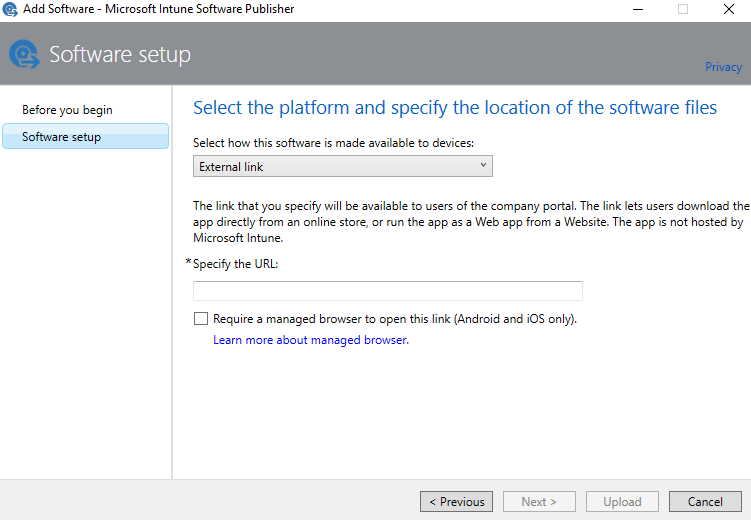Click the Require a managed browser label
The image size is (751, 520).
(395, 319)
